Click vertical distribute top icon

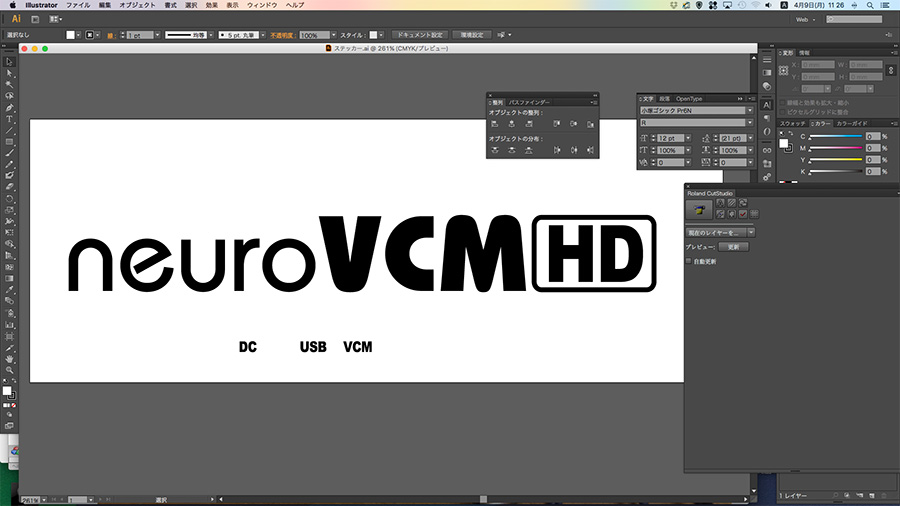[495, 150]
